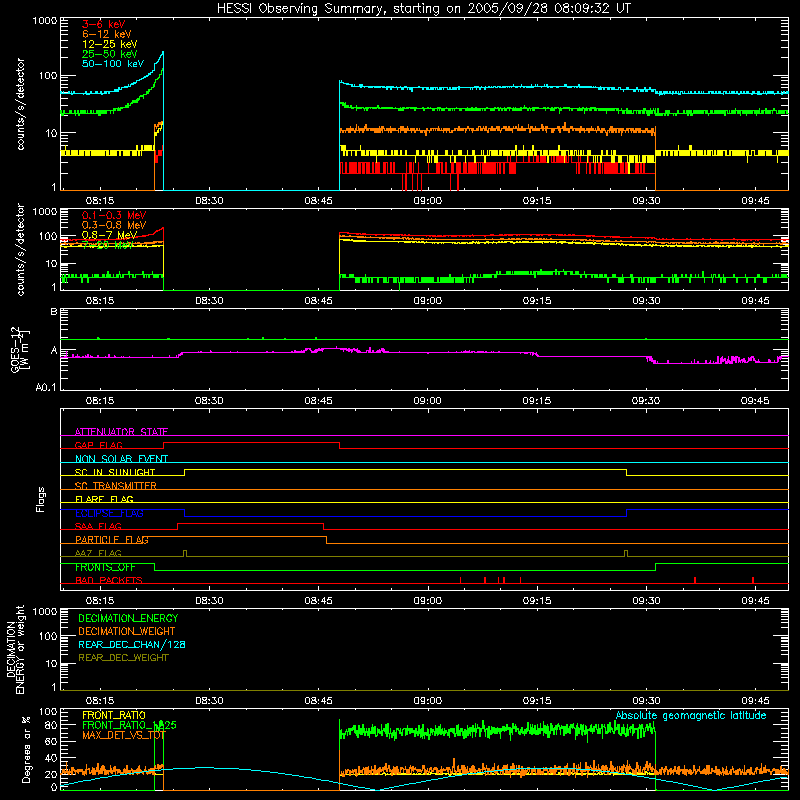This screenshot has height=800, width=800.
Task: Click the FLARE_FLAG label
Action: (x=104, y=499)
